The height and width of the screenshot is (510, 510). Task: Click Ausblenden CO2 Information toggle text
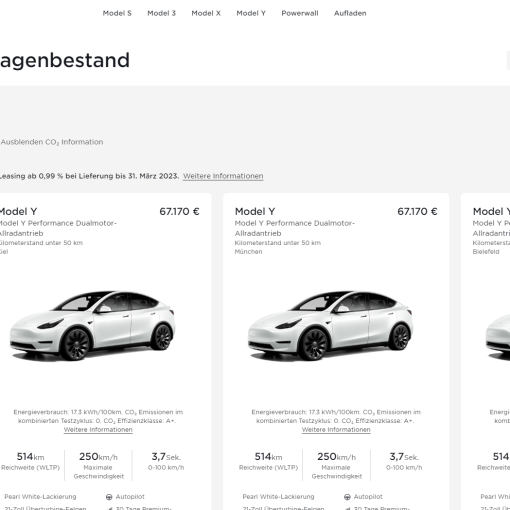pos(52,142)
